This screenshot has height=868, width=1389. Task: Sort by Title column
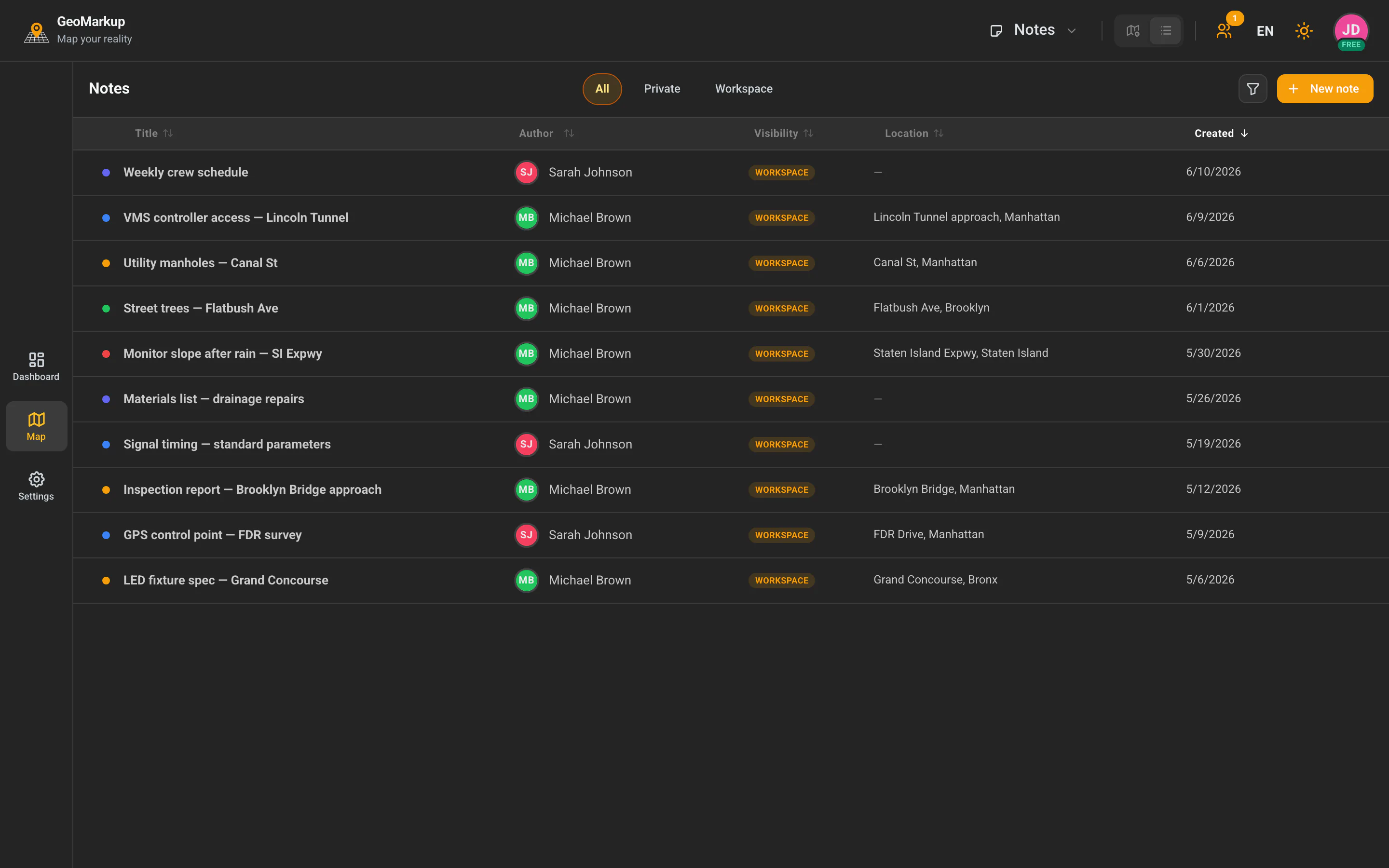(x=154, y=133)
